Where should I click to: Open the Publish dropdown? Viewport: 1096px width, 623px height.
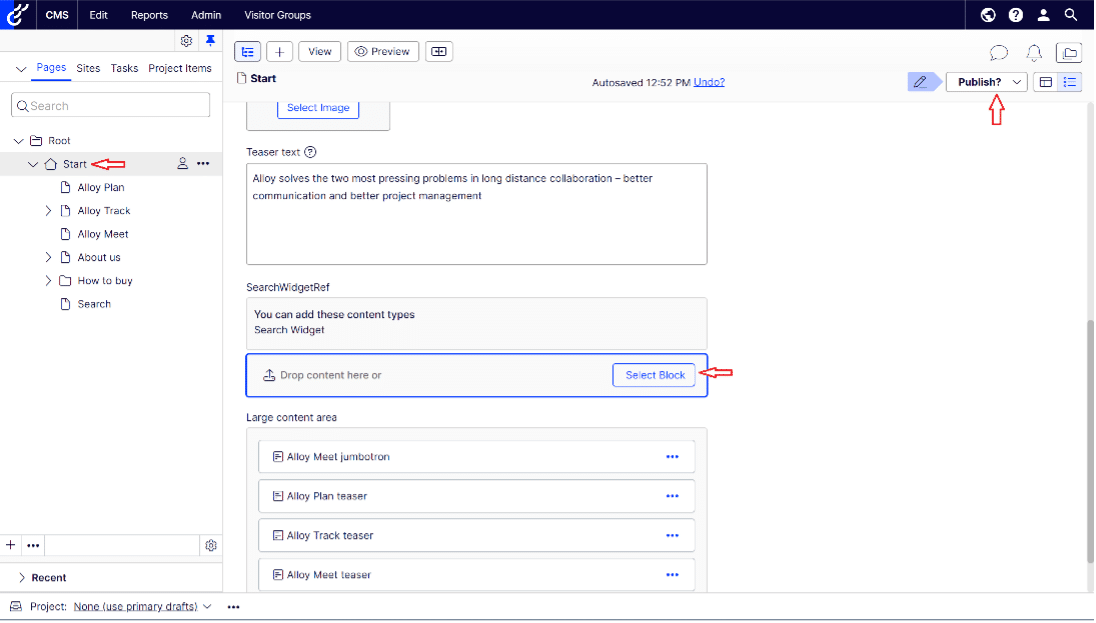pyautogui.click(x=1017, y=82)
